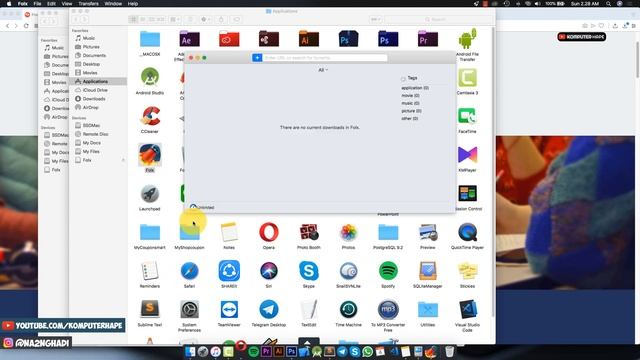The image size is (640, 360).
Task: Select the application (0) tag
Action: pyautogui.click(x=415, y=88)
